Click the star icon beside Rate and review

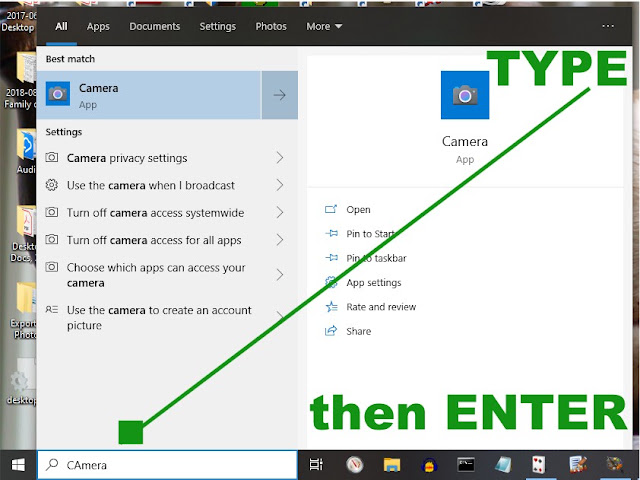coord(331,307)
